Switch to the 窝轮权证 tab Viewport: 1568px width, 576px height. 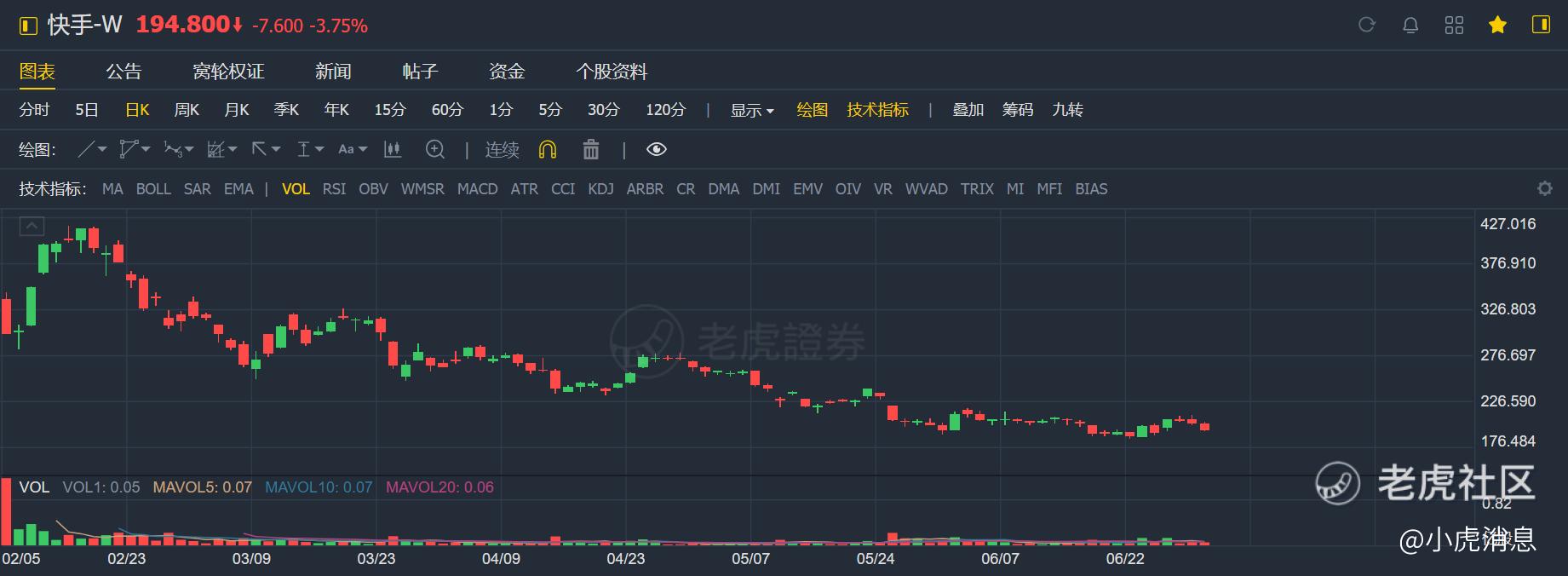[228, 72]
